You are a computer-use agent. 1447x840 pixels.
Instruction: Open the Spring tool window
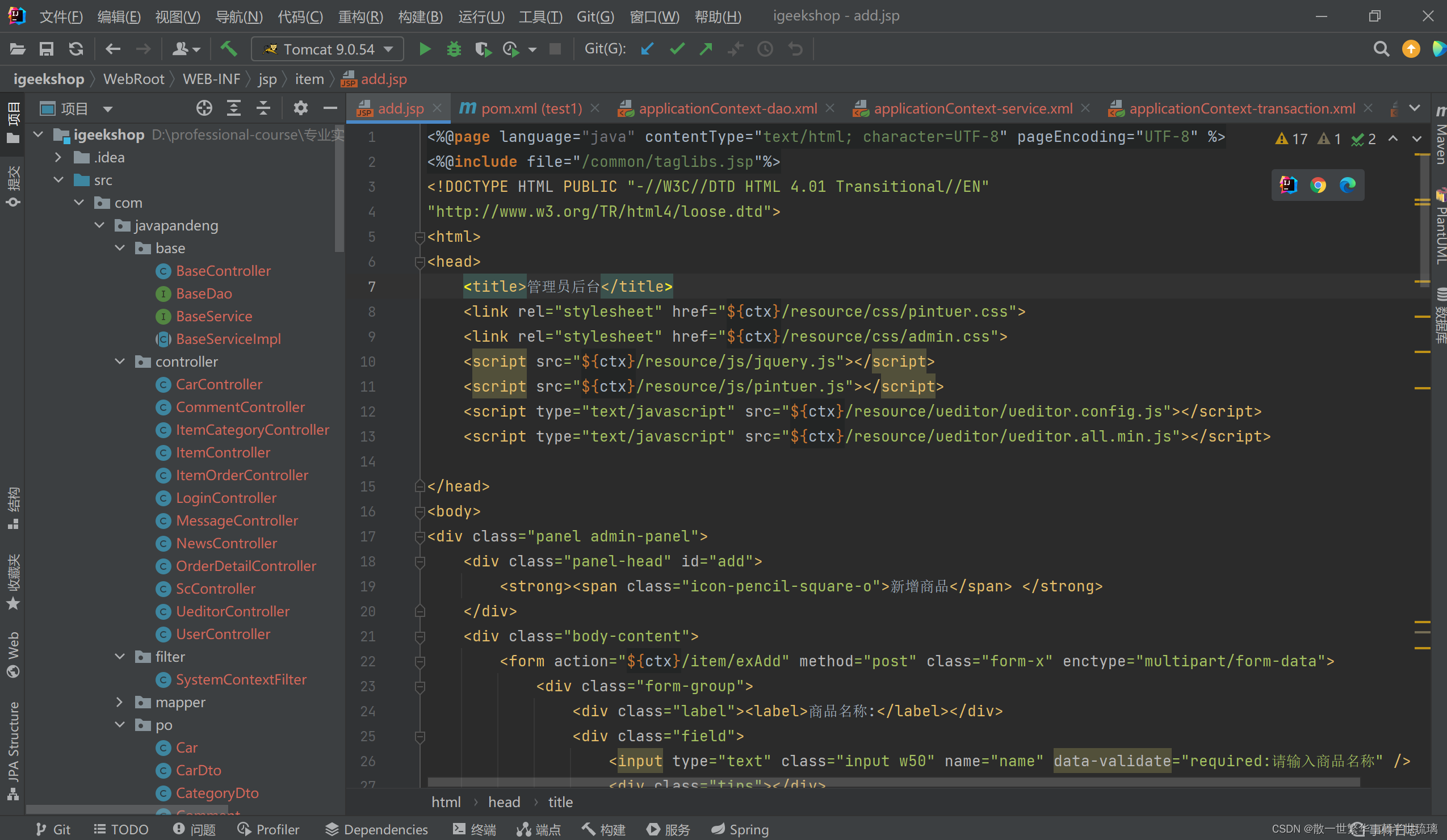[x=740, y=829]
